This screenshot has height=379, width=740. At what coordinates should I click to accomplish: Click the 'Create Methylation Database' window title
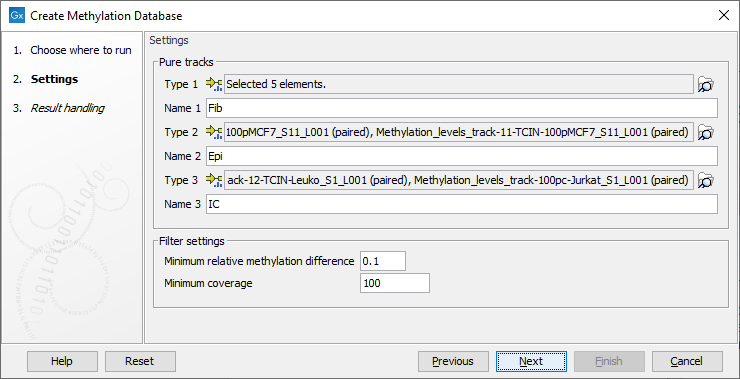[106, 16]
